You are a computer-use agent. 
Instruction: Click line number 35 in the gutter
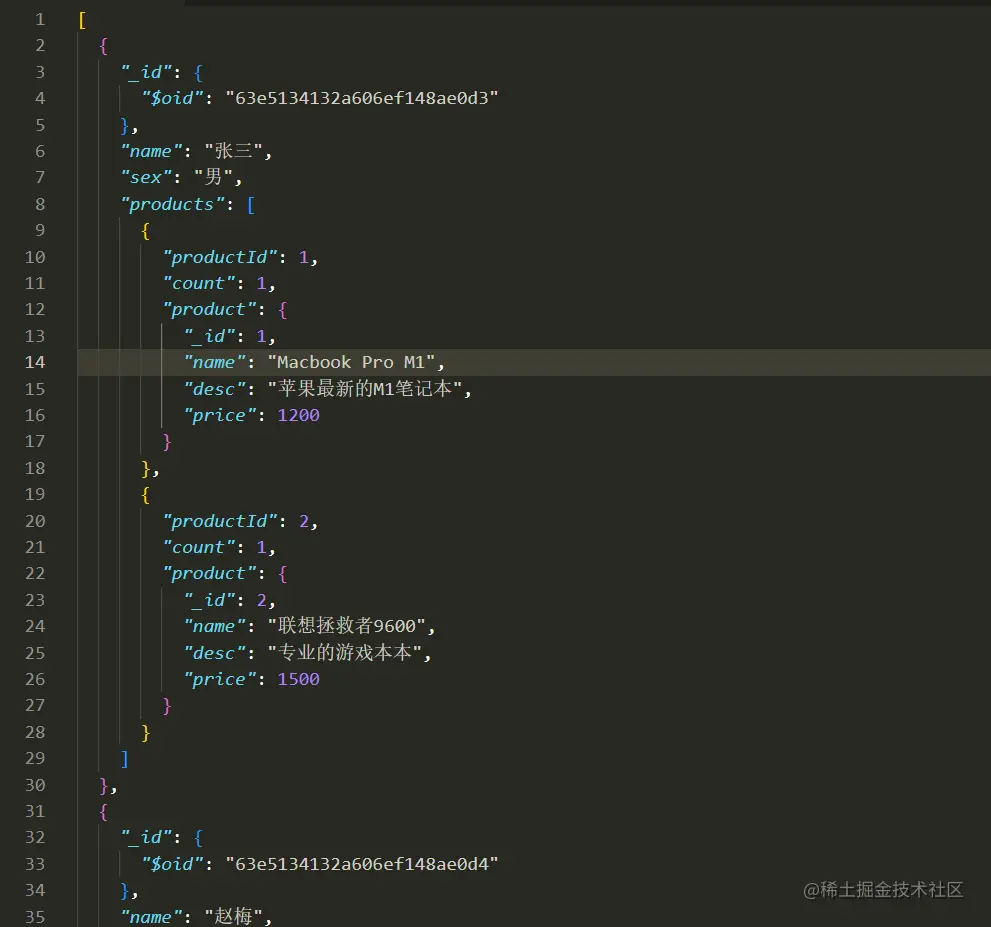(x=35, y=917)
